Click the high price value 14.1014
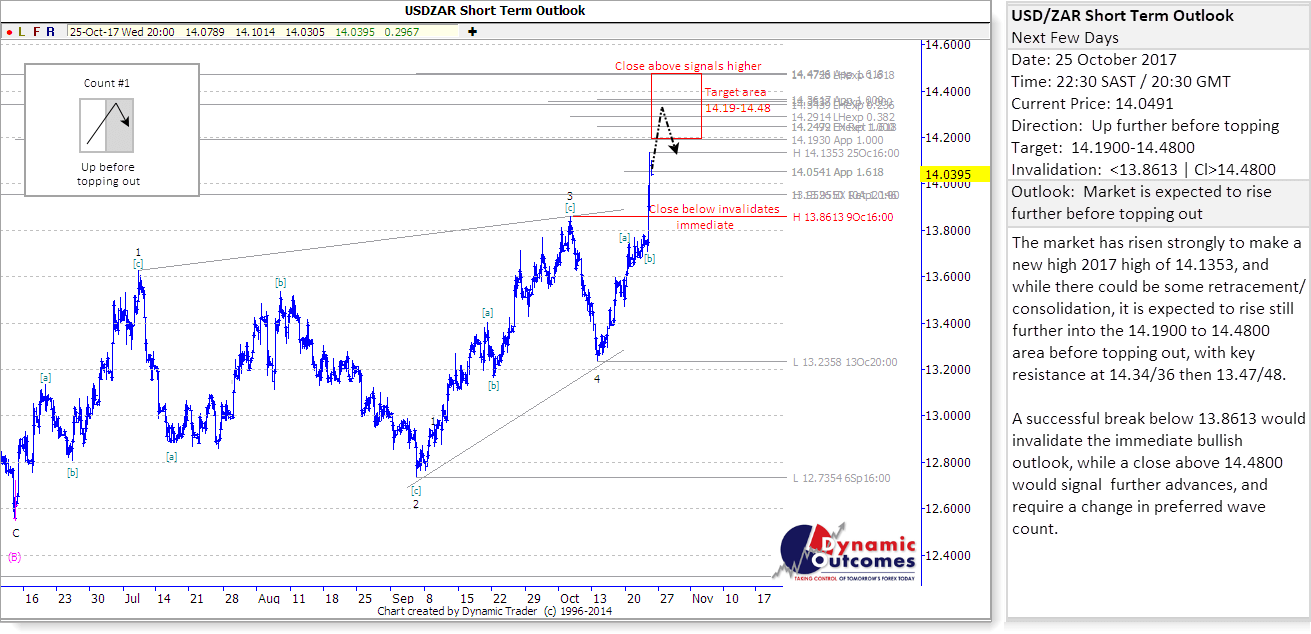Viewport: 1311px width, 634px height. tap(254, 32)
